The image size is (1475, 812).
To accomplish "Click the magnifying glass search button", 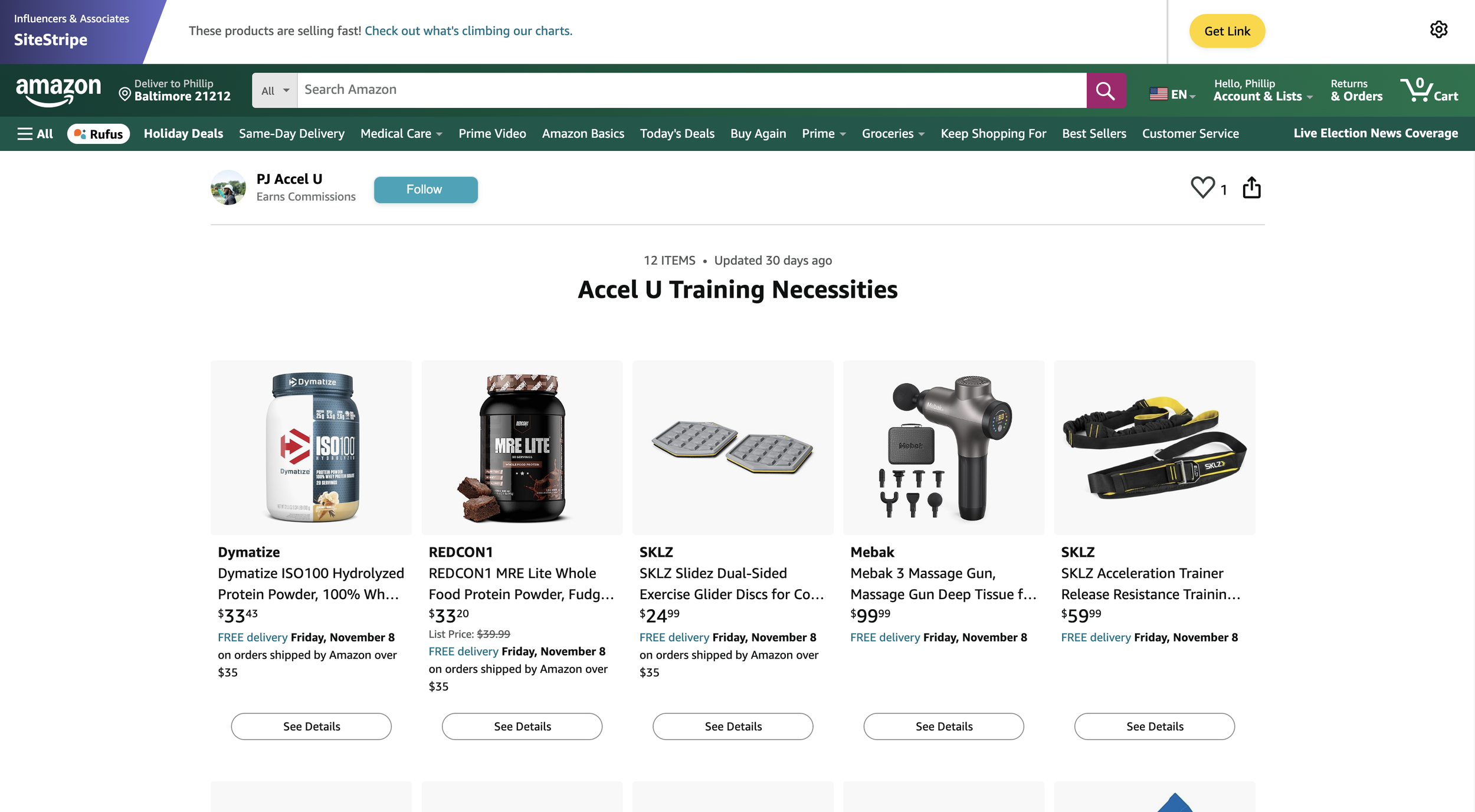I will (1106, 90).
